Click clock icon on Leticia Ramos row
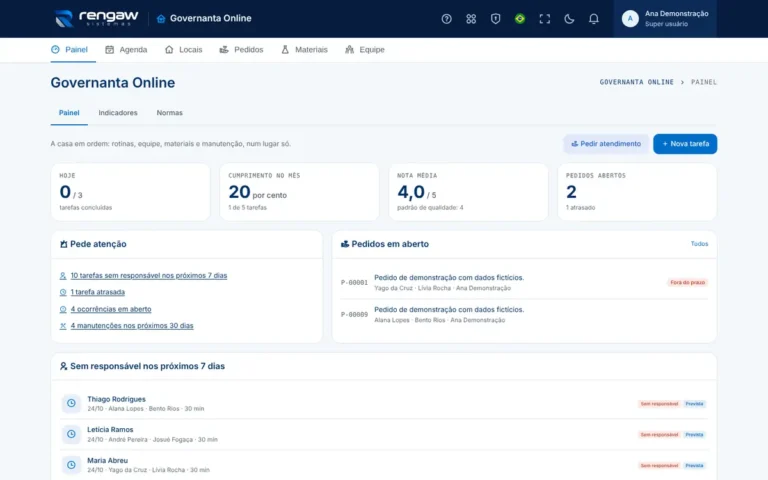 pyautogui.click(x=71, y=434)
